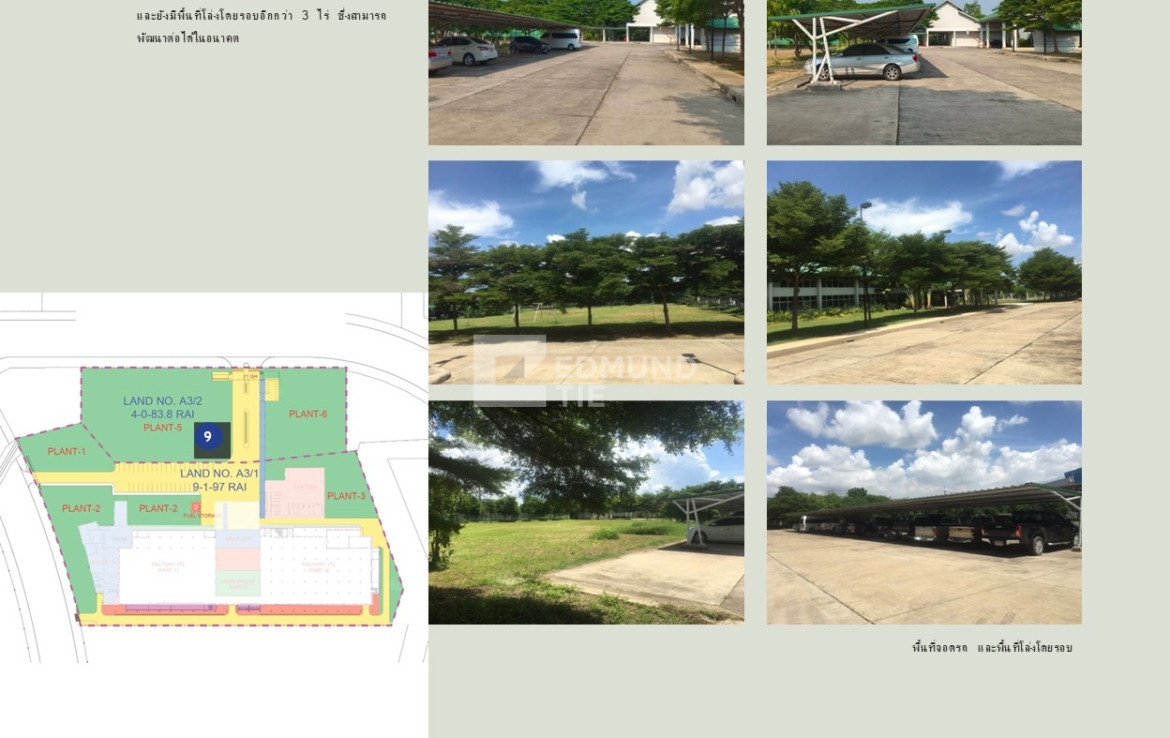
Task: Select the PLANT-1 zone label
Action: tap(66, 452)
